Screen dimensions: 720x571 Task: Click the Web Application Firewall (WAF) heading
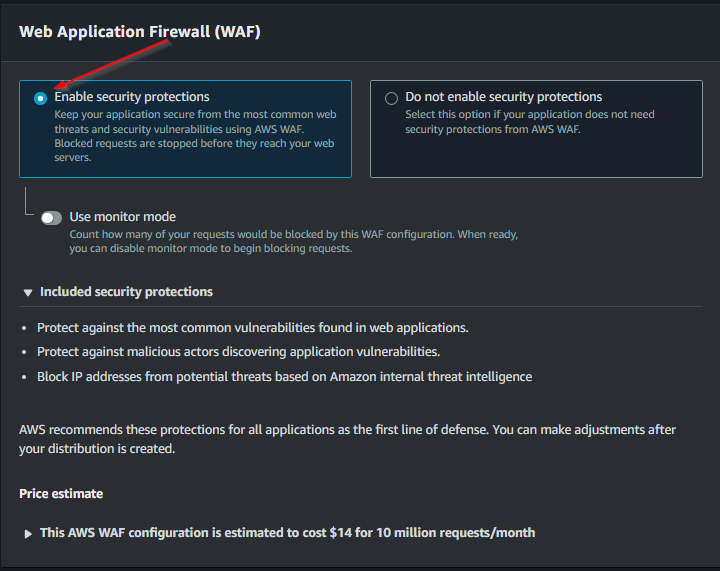(x=140, y=31)
